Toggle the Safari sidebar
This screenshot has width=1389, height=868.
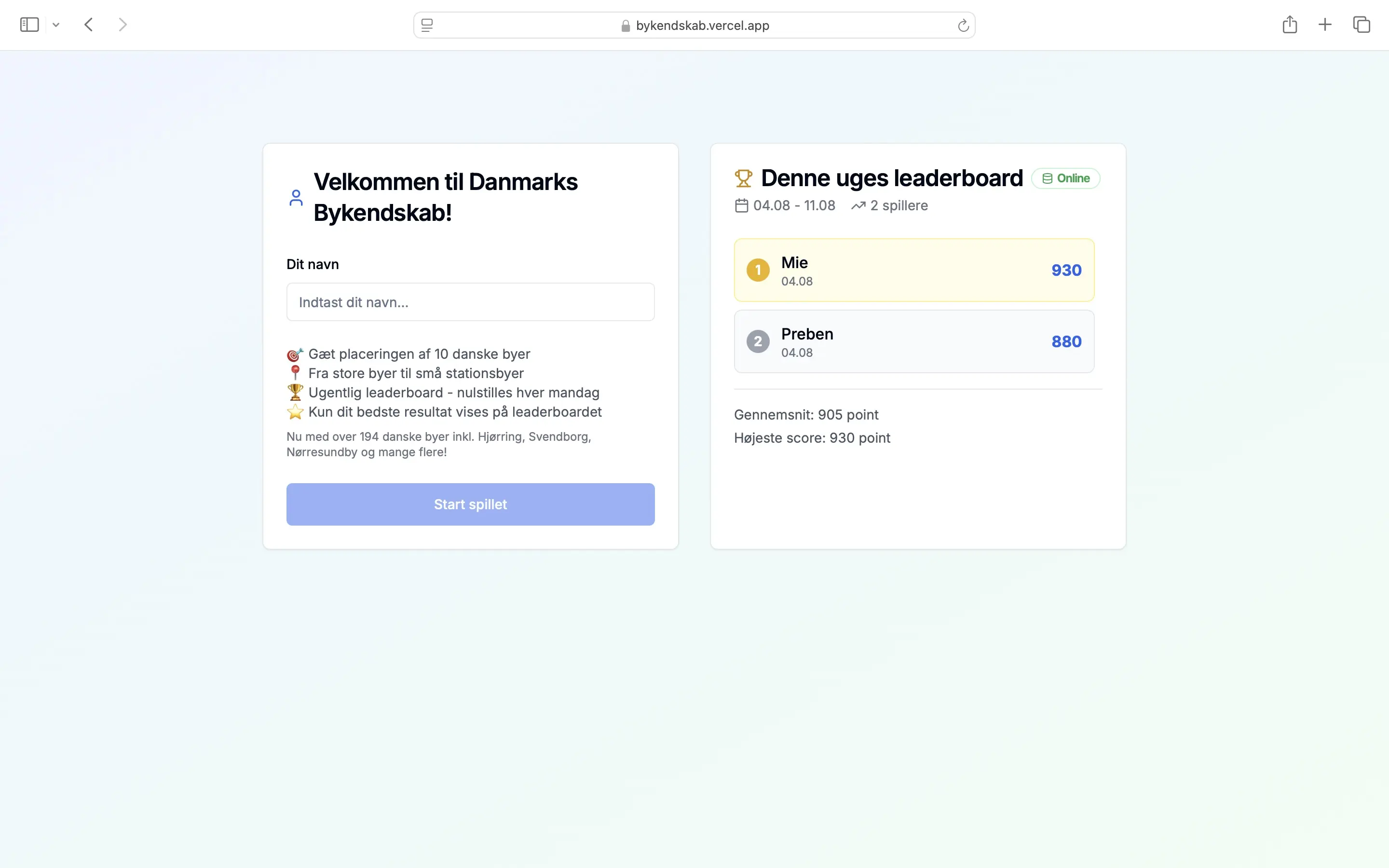click(x=30, y=24)
